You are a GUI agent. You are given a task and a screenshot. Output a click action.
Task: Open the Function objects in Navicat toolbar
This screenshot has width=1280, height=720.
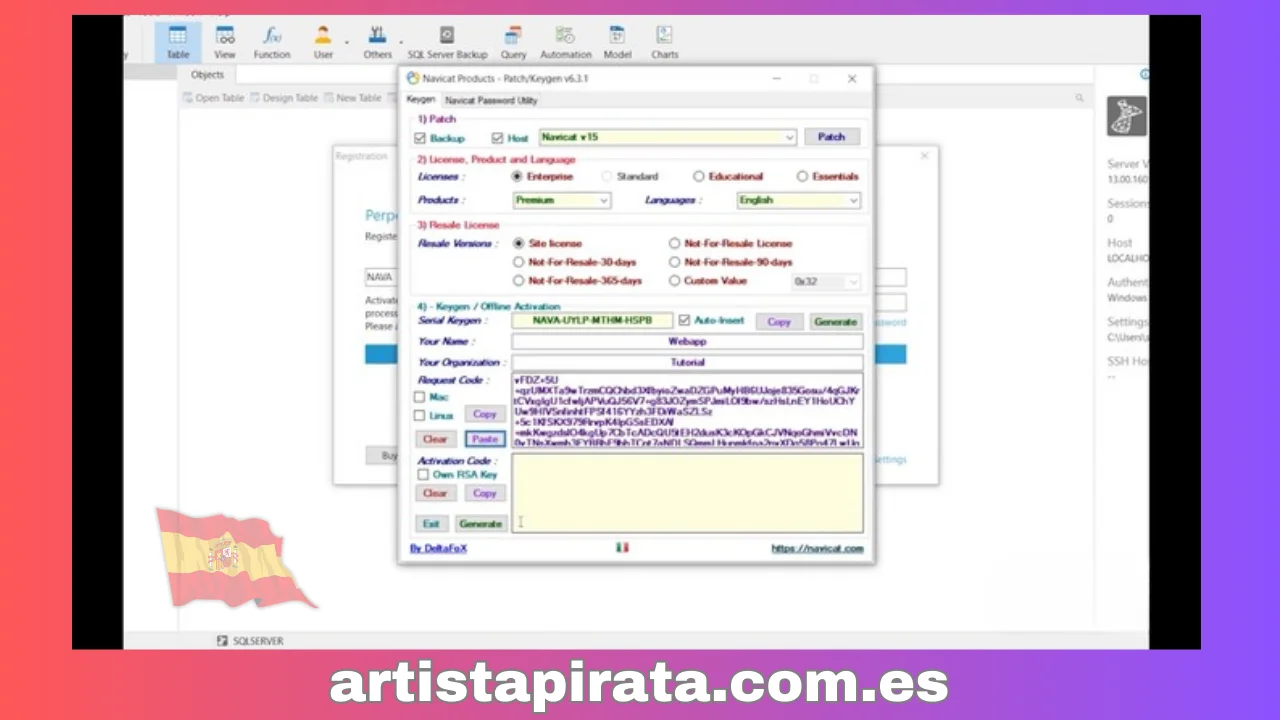(272, 42)
